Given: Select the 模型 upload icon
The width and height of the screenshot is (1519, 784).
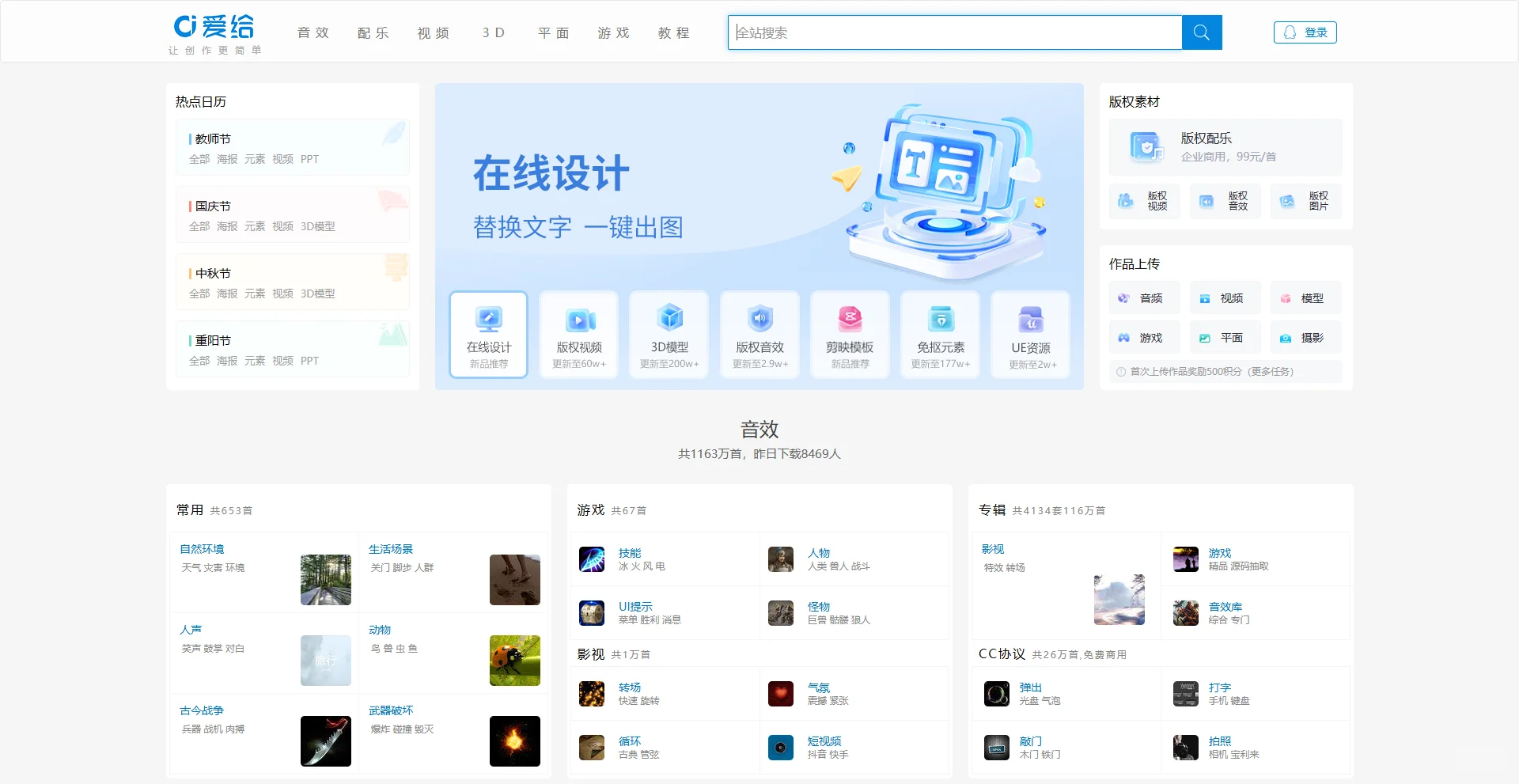Looking at the screenshot, I should click(1286, 297).
